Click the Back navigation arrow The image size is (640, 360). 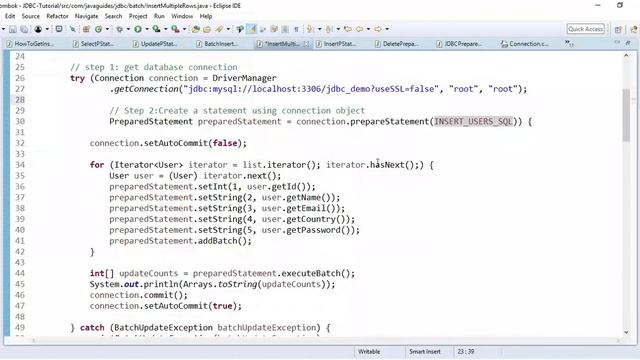359,29
